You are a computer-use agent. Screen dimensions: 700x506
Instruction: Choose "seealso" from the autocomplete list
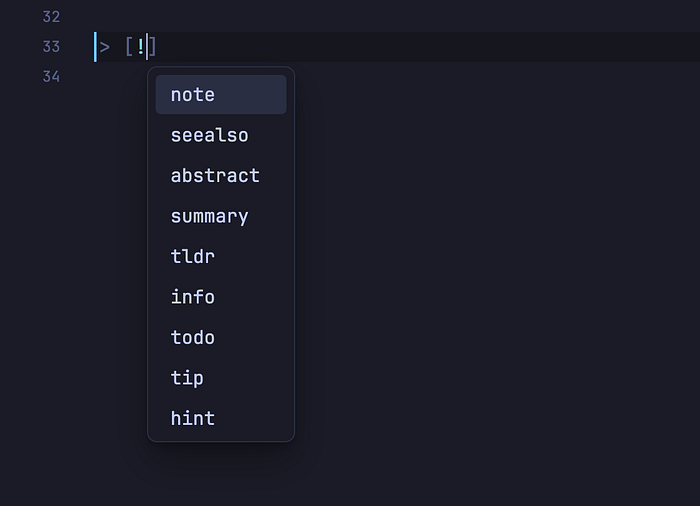[x=221, y=135]
